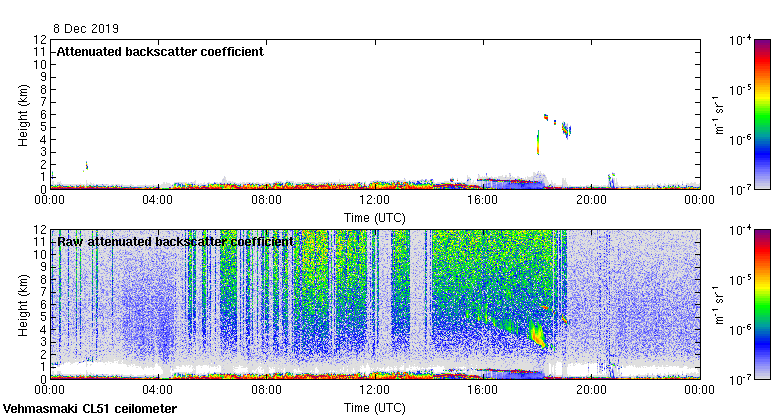Screen dimensions: 780x420
Task: Click the '08:00' tick label under the upper plot
Action: coord(266,200)
